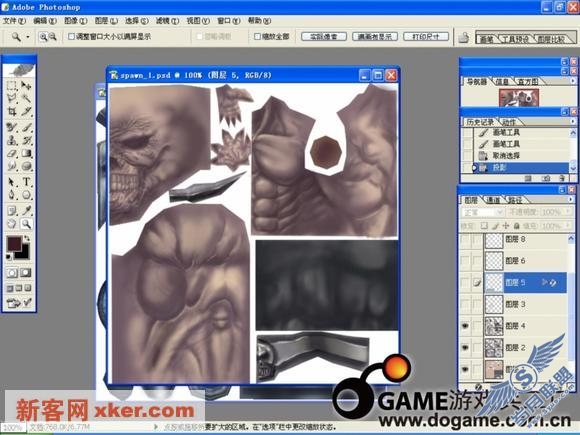
Task: Select the Polygonal Lasso tool
Action: point(11,98)
